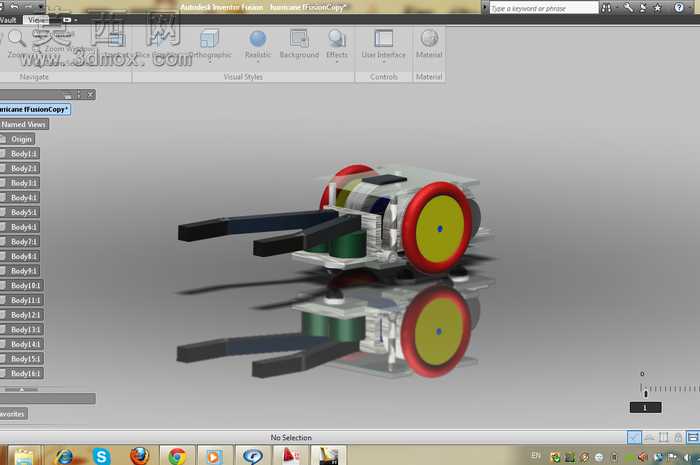Viewport: 700px width, 465px height.
Task: Open the Effects dropdown arrow
Action: point(337,61)
